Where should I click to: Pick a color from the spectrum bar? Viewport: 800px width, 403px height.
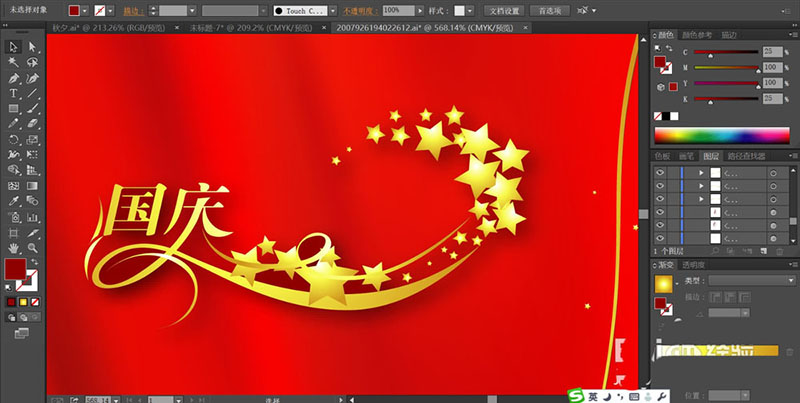722,135
